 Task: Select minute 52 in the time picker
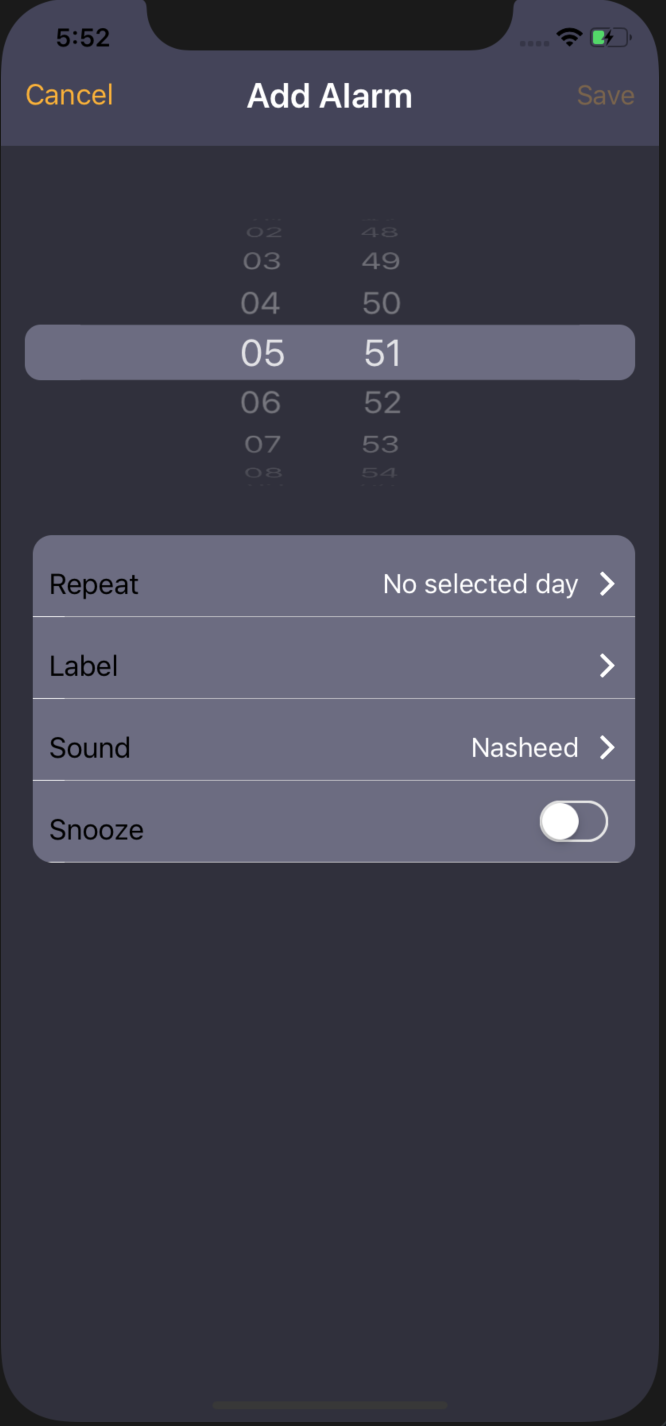point(382,402)
